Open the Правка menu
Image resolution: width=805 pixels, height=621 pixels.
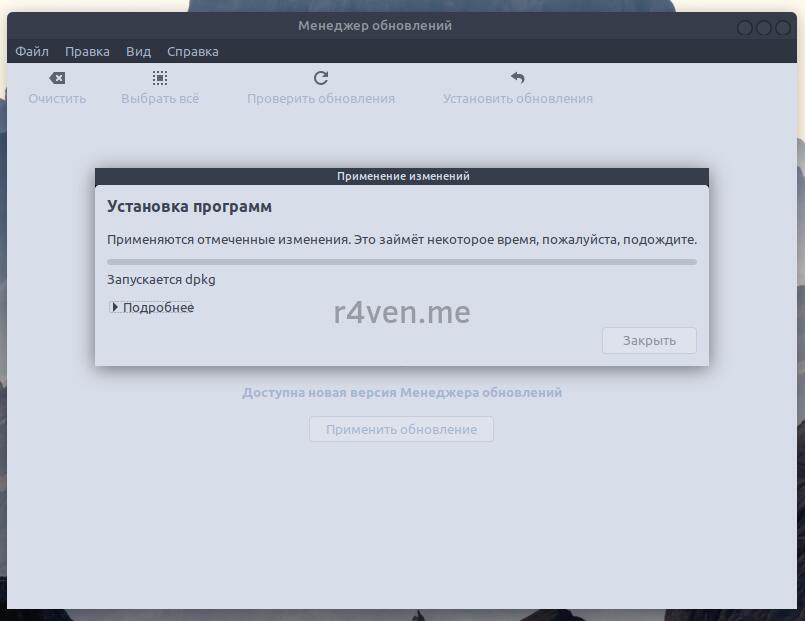click(87, 51)
